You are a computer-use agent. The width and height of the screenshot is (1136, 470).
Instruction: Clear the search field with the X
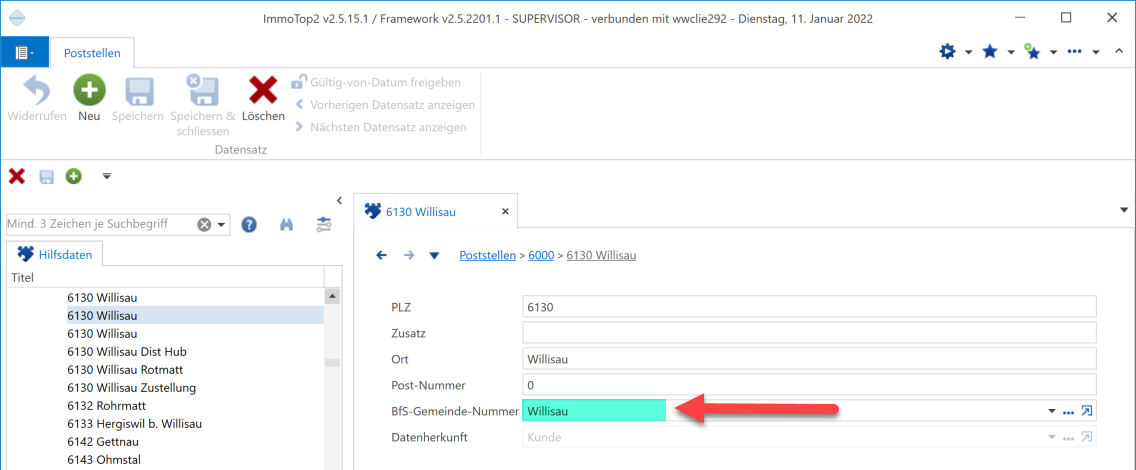point(204,225)
